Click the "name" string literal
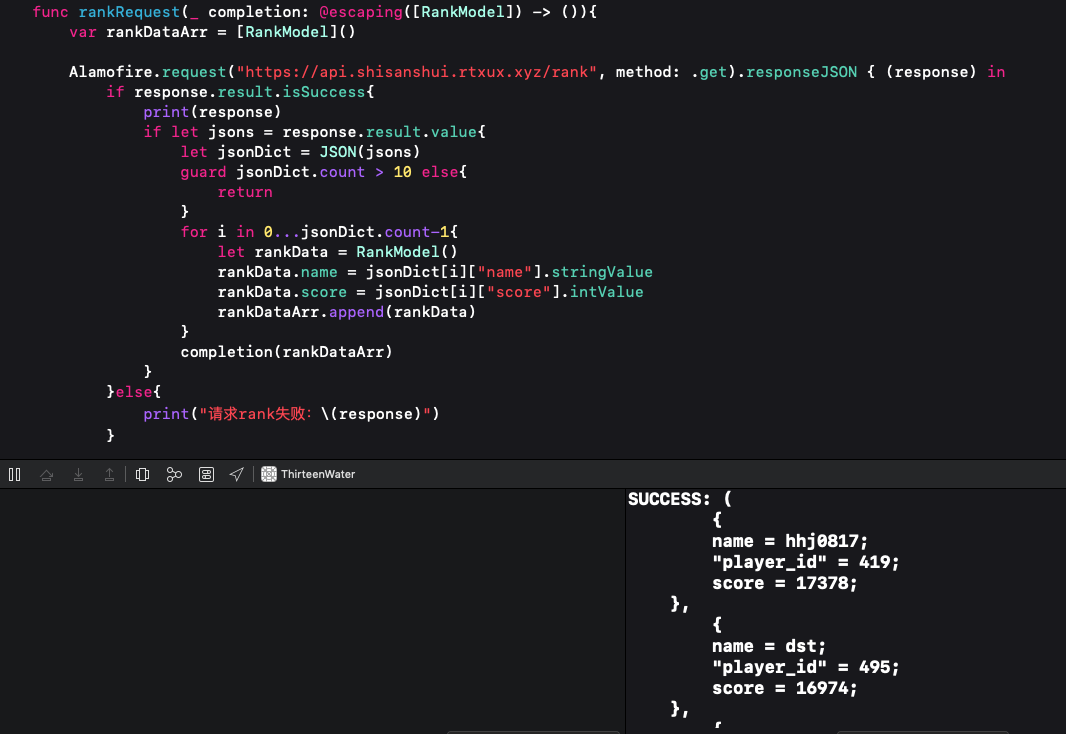 (504, 272)
